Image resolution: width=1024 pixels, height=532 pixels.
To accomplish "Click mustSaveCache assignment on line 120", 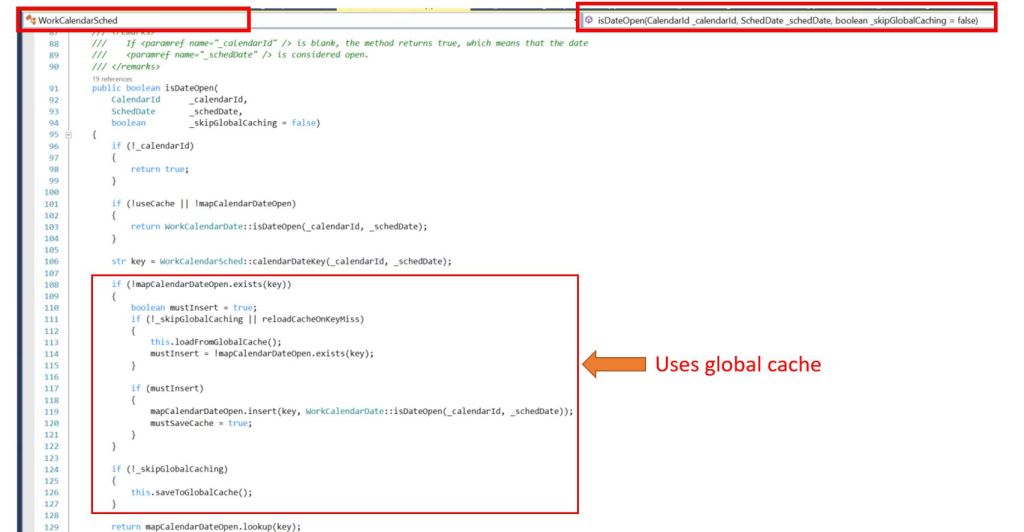I will coord(187,422).
